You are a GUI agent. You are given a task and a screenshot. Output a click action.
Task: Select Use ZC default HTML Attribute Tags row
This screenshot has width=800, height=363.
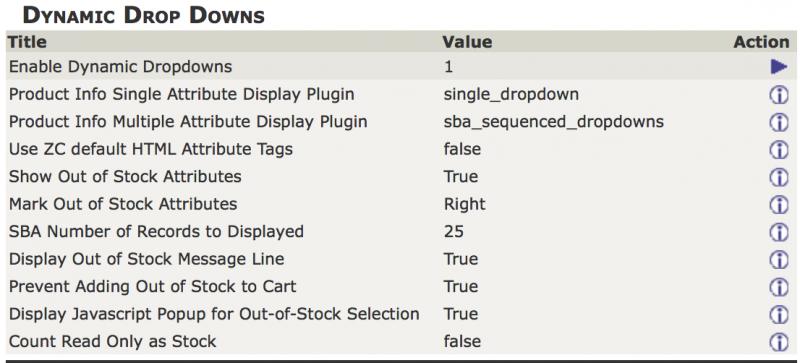[x=400, y=150]
